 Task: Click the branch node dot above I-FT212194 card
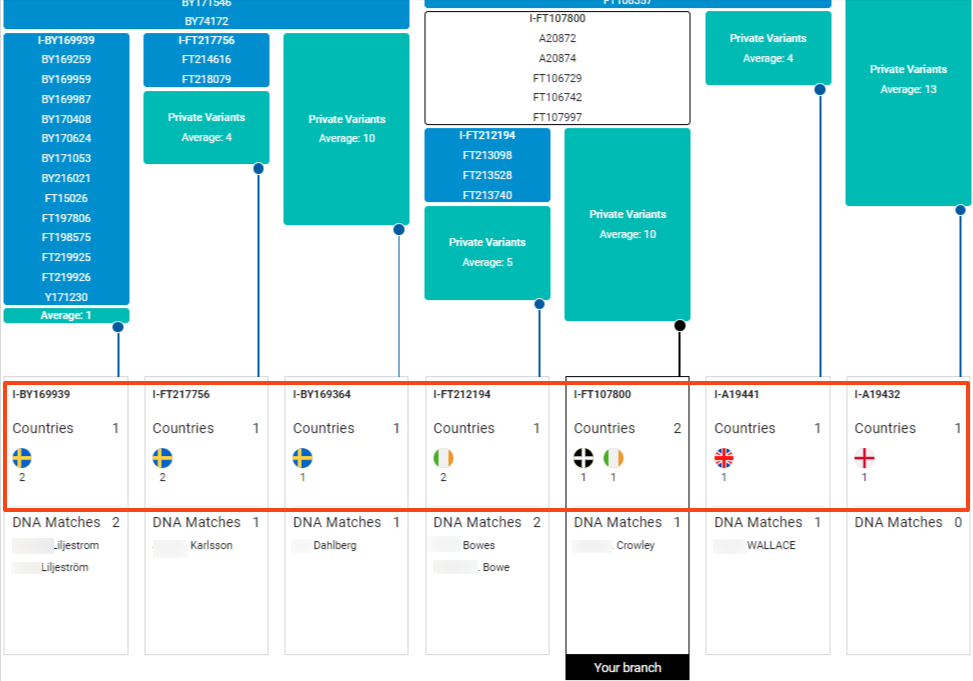click(539, 304)
